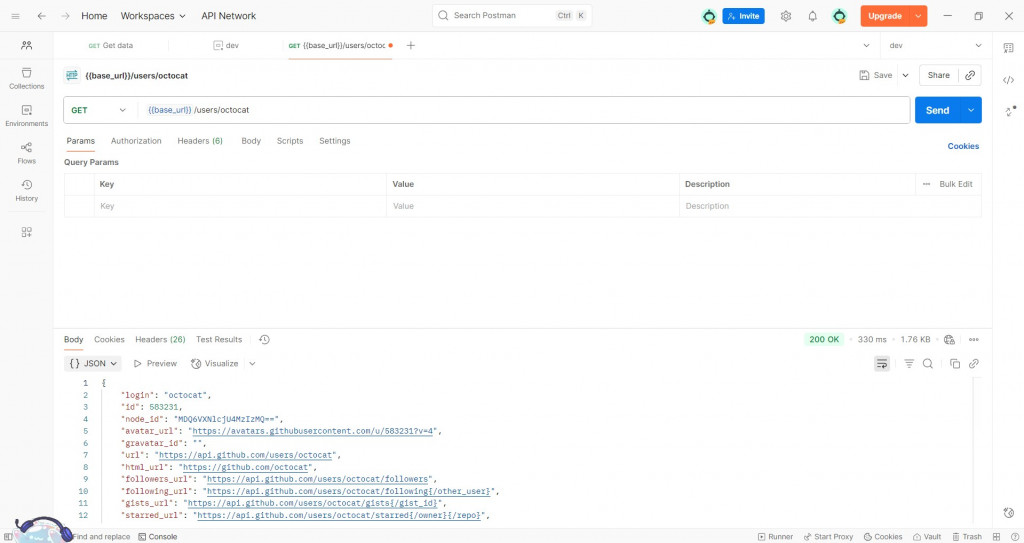
Task: Go forward with the right arrow
Action: click(65, 16)
